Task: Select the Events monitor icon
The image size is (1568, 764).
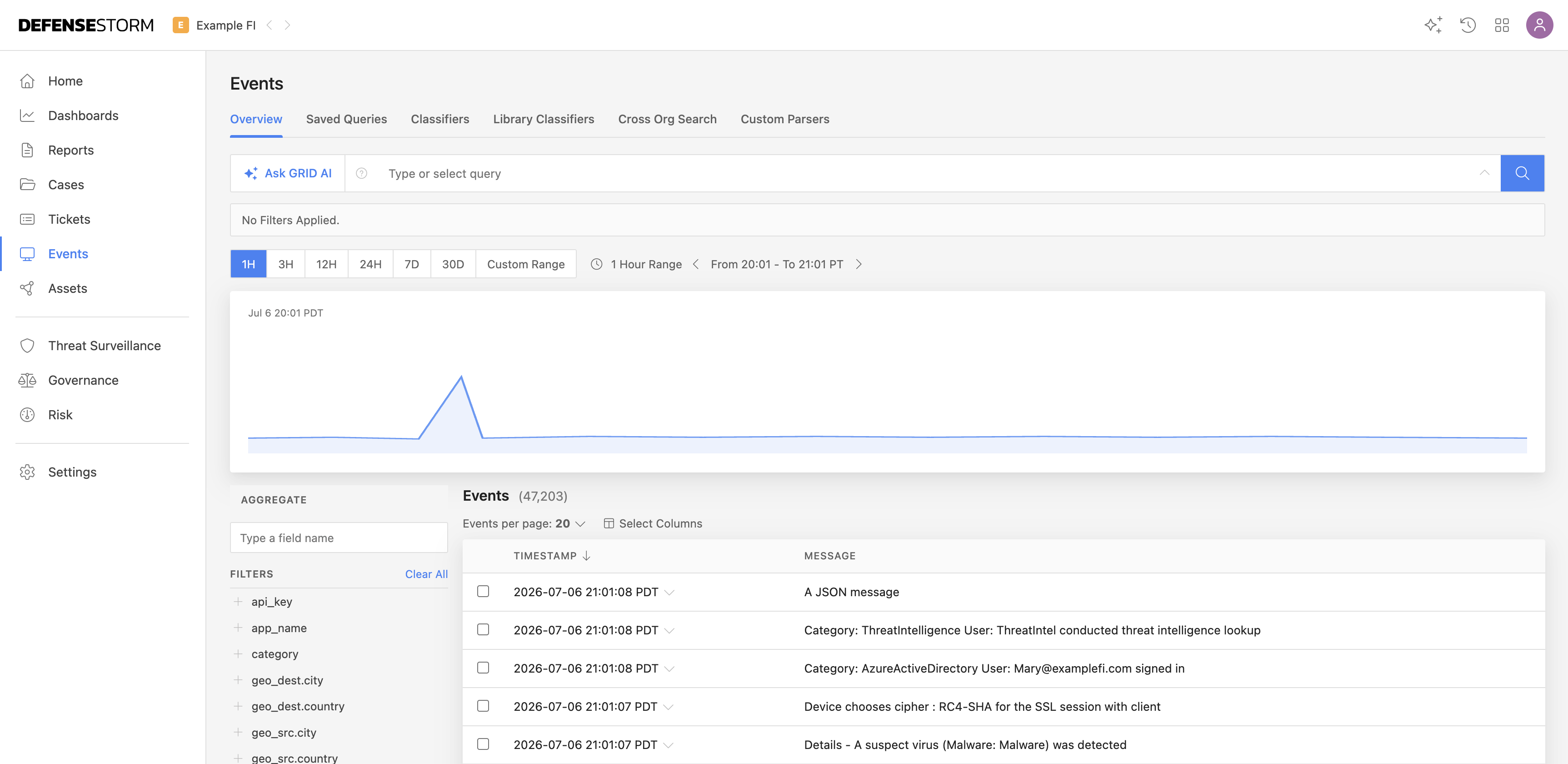Action: coord(27,254)
